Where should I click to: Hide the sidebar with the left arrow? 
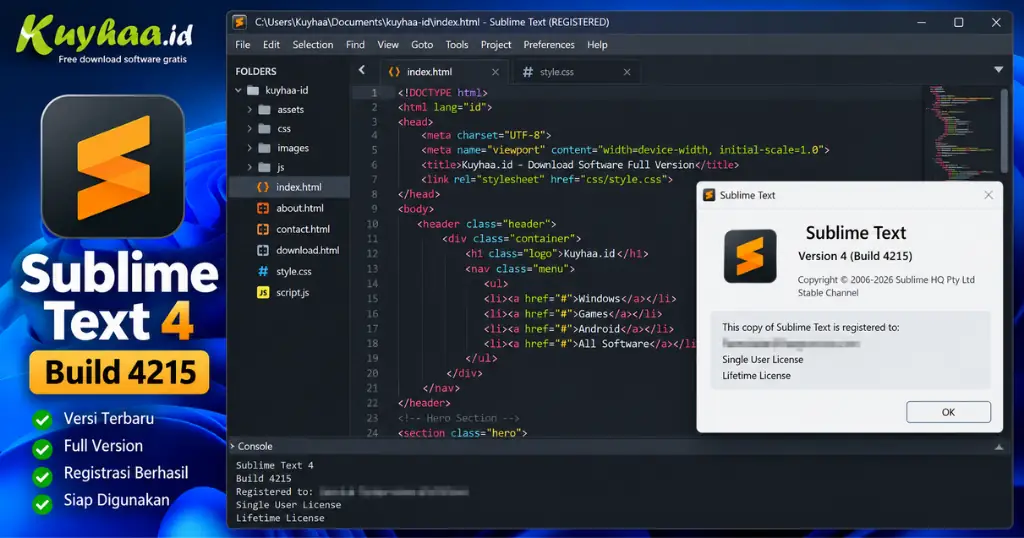(x=362, y=70)
